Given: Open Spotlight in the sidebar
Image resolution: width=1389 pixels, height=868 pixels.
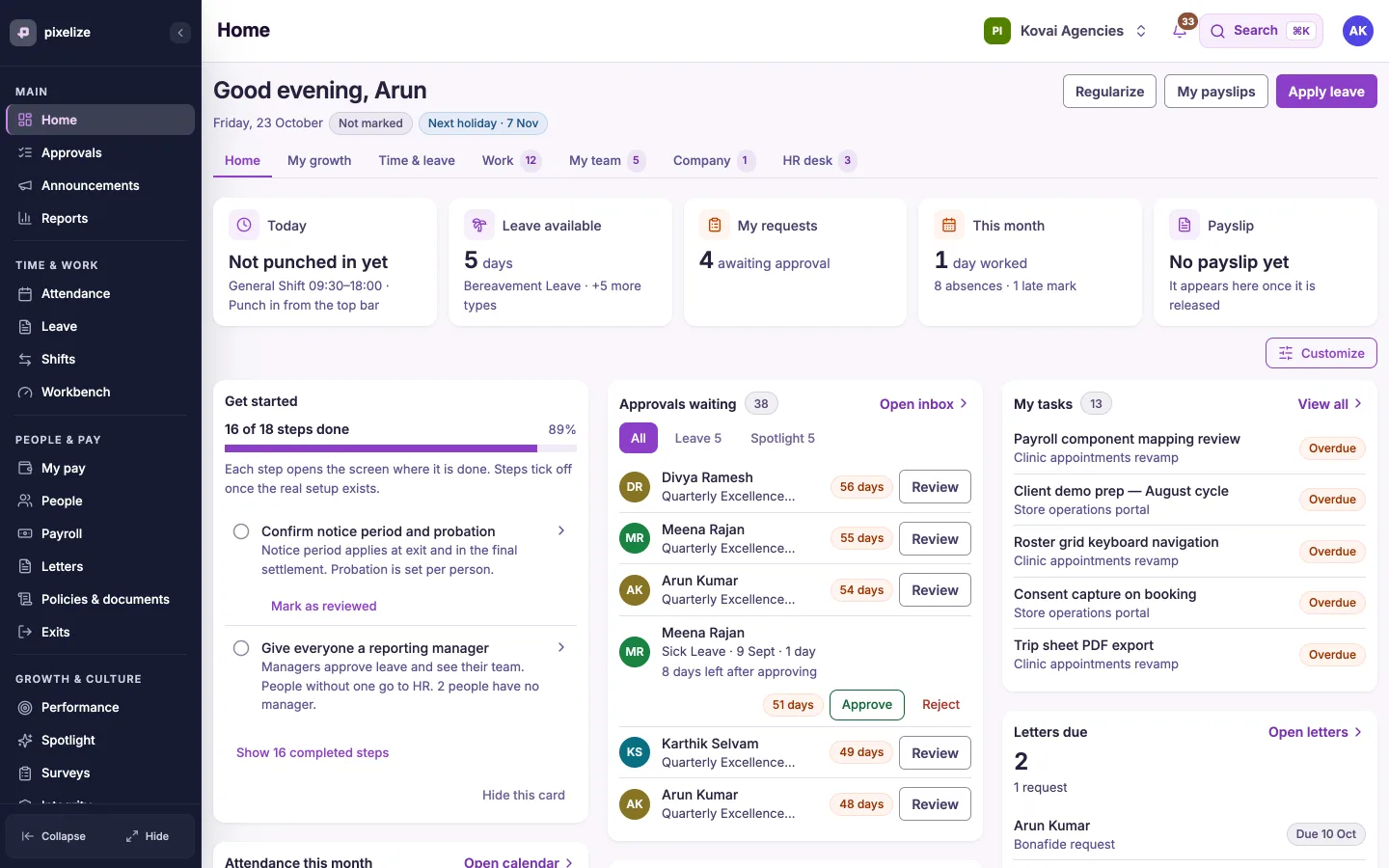Looking at the screenshot, I should 100,740.
